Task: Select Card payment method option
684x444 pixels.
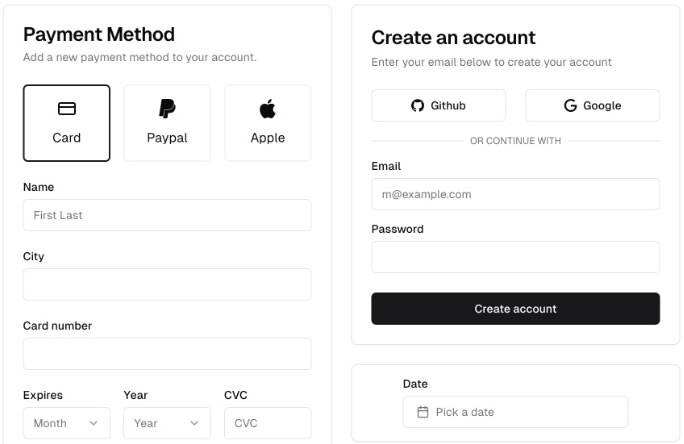Action: point(67,123)
